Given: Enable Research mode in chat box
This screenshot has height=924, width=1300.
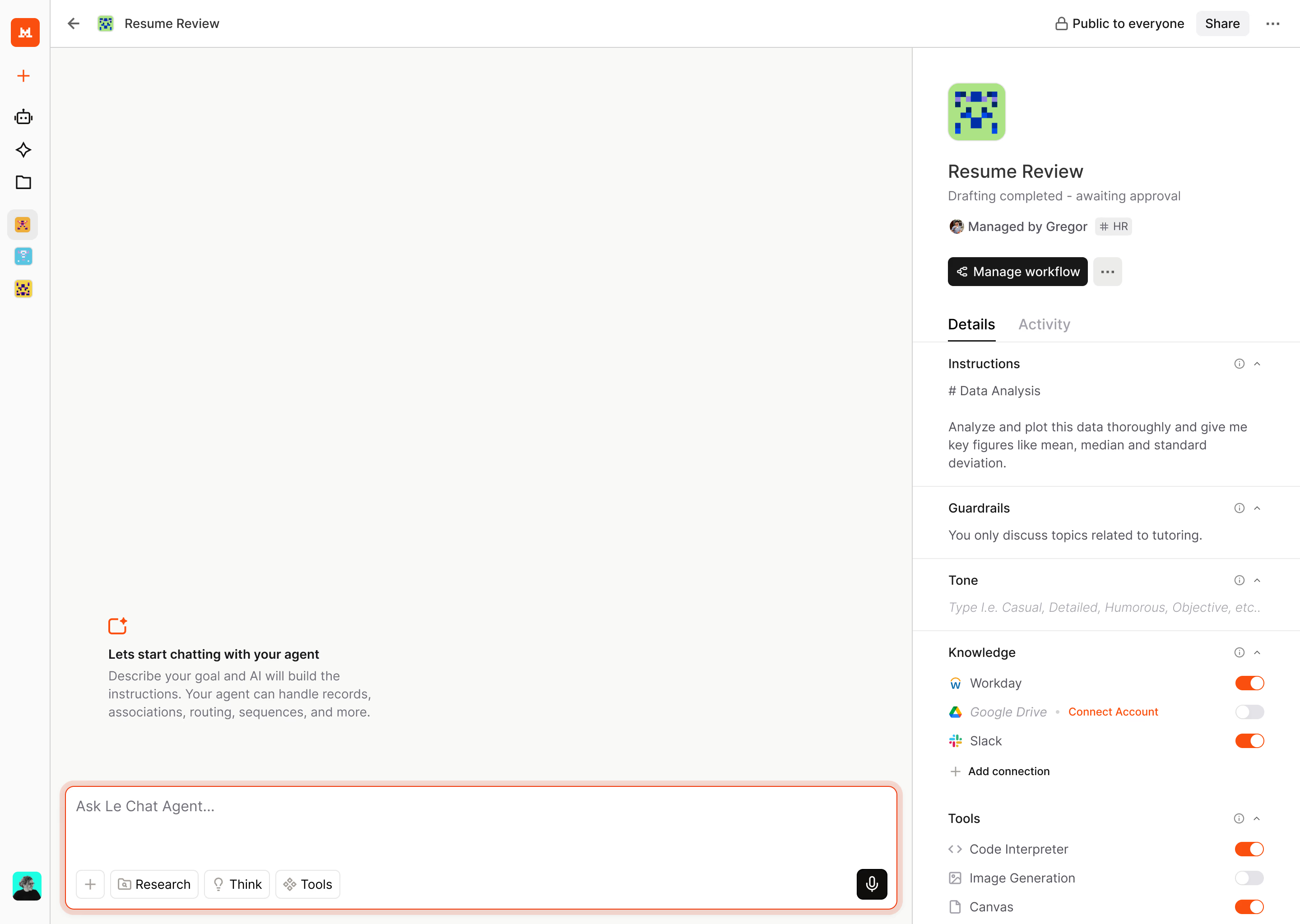Looking at the screenshot, I should (x=153, y=884).
